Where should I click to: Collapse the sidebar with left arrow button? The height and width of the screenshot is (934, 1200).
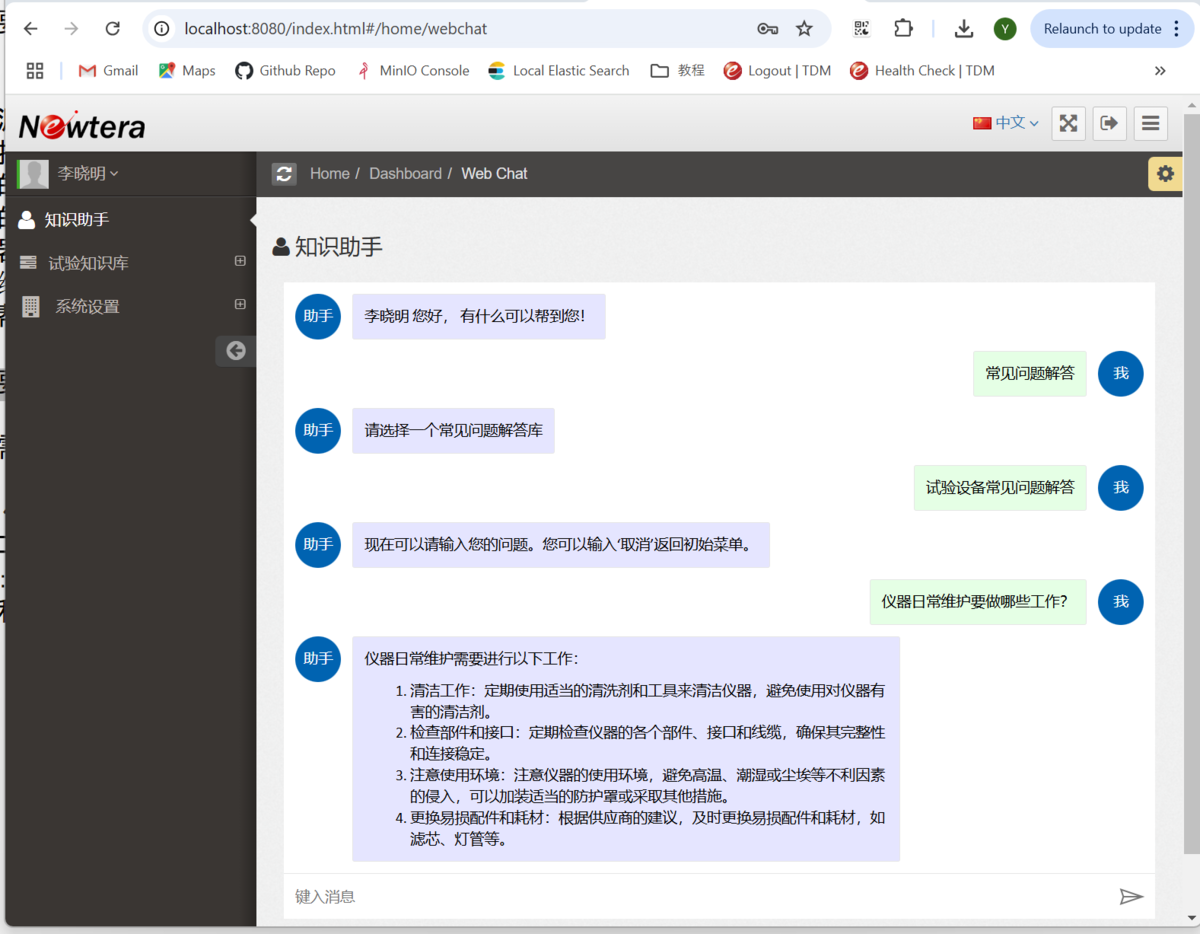click(x=236, y=350)
